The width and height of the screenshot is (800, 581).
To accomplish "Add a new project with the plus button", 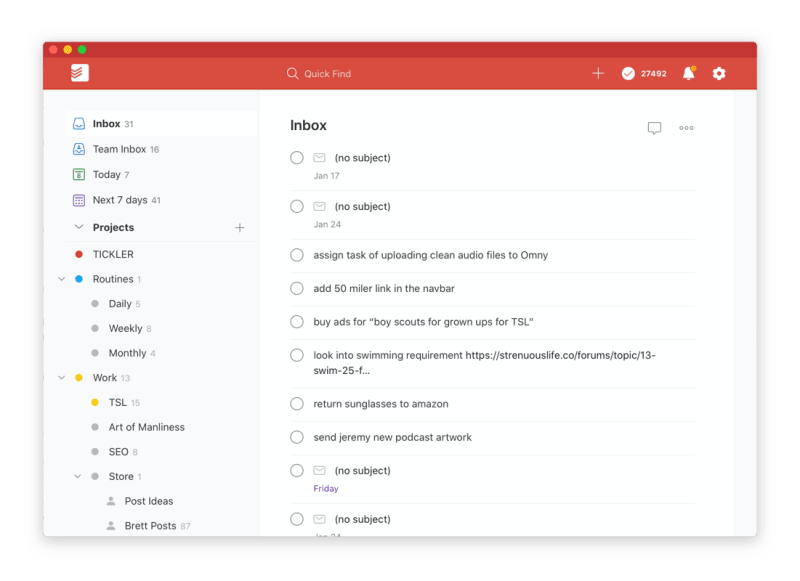I will coord(240,227).
